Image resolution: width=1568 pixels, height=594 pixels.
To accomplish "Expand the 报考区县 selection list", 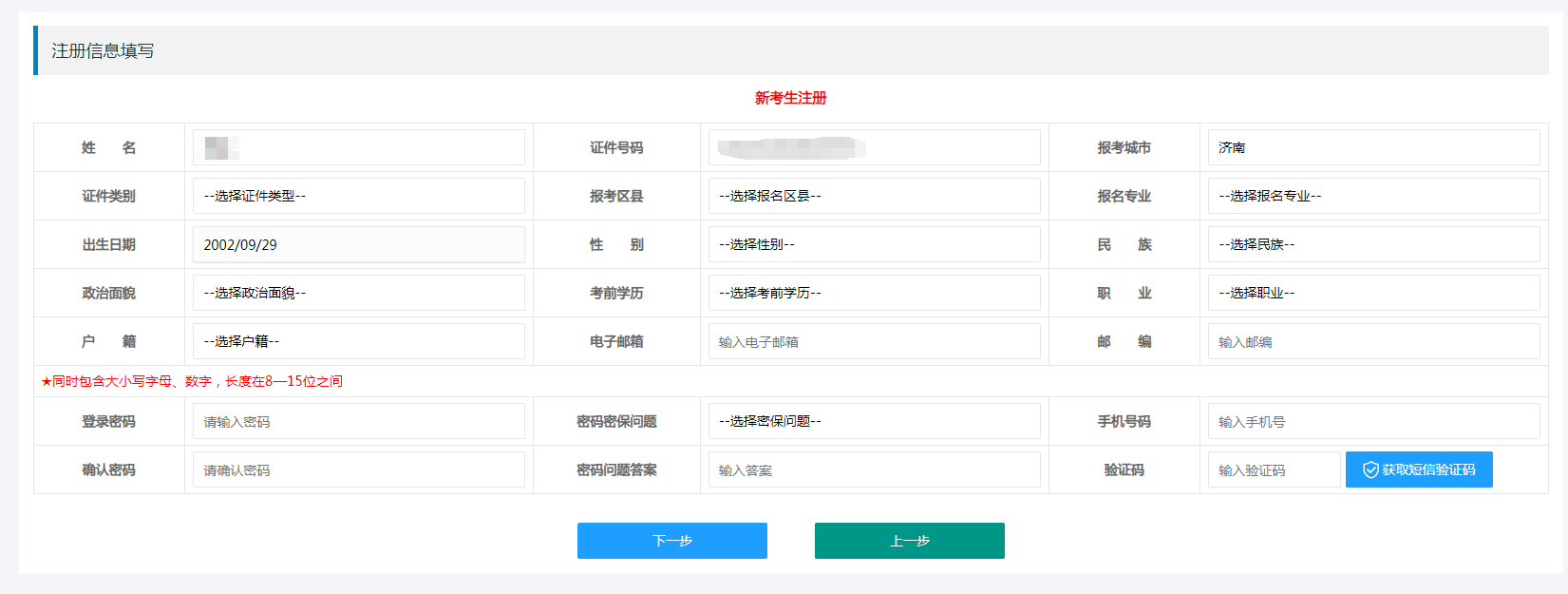I will click(x=874, y=196).
